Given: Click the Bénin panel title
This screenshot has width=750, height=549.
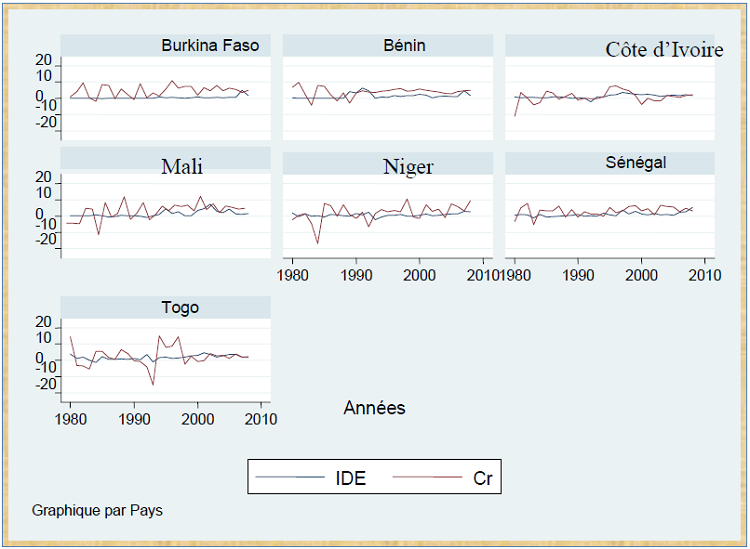Looking at the screenshot, I should tap(404, 46).
